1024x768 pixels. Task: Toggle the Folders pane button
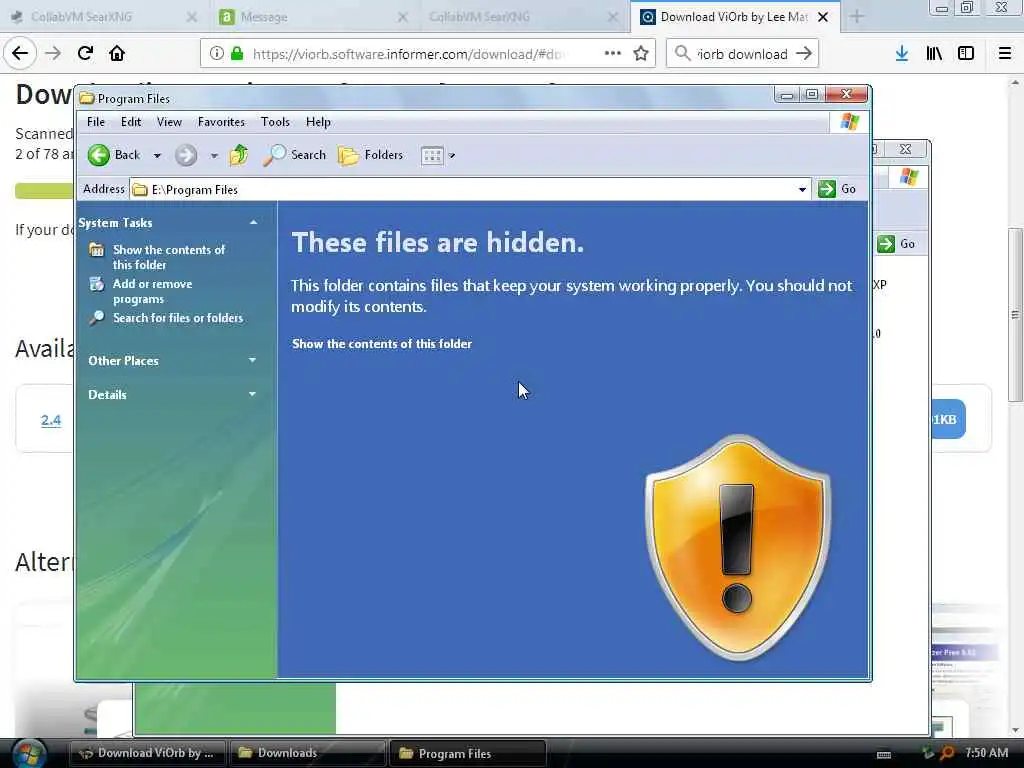(x=370, y=155)
